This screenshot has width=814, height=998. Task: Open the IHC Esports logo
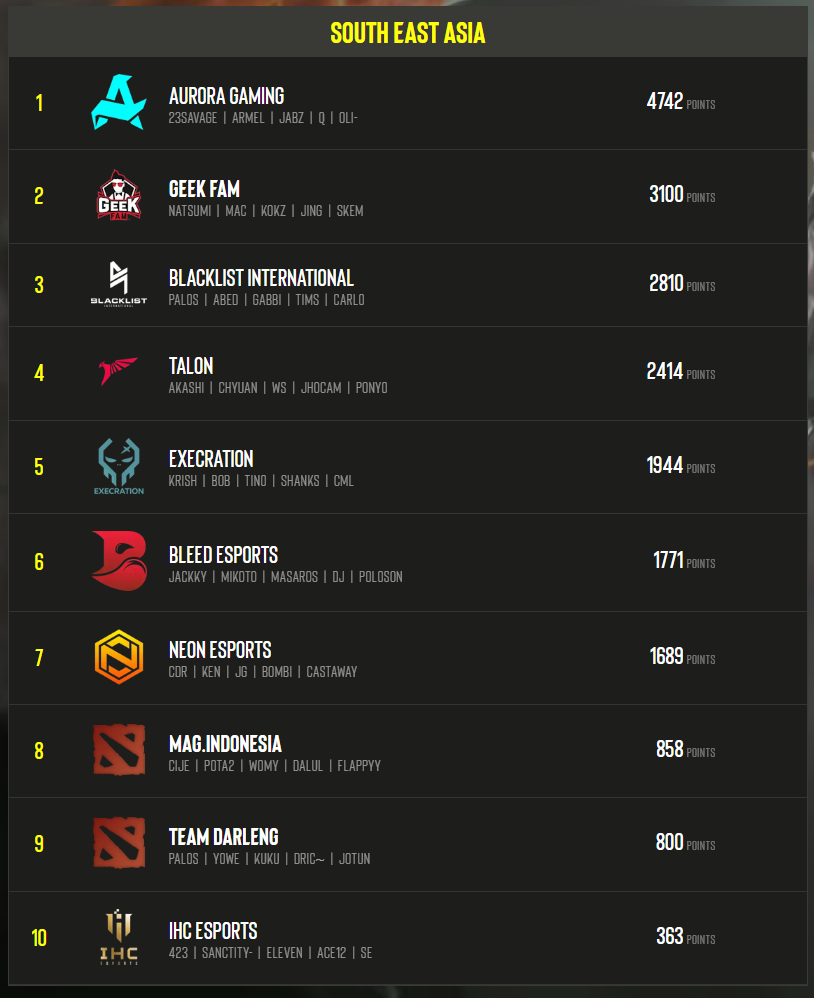(119, 937)
